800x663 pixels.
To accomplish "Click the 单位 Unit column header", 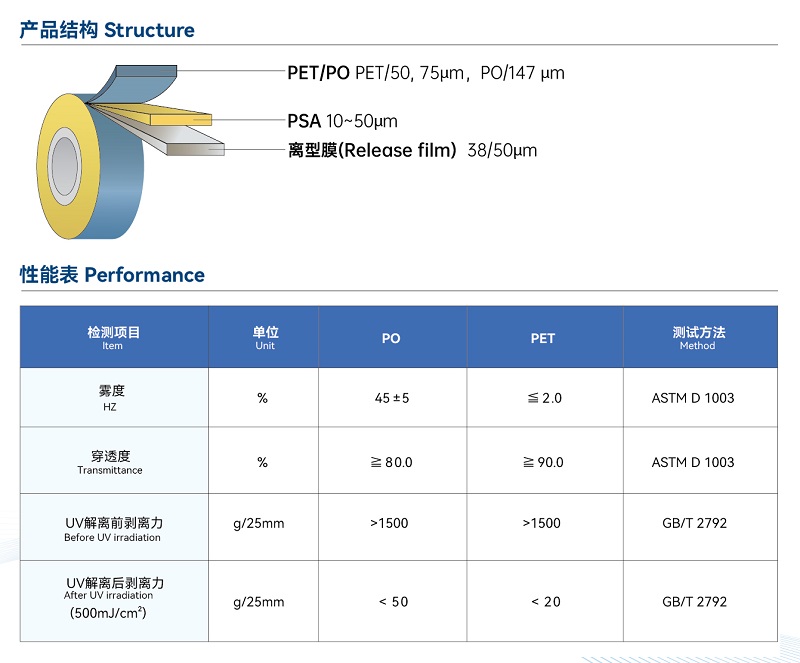I will [264, 337].
